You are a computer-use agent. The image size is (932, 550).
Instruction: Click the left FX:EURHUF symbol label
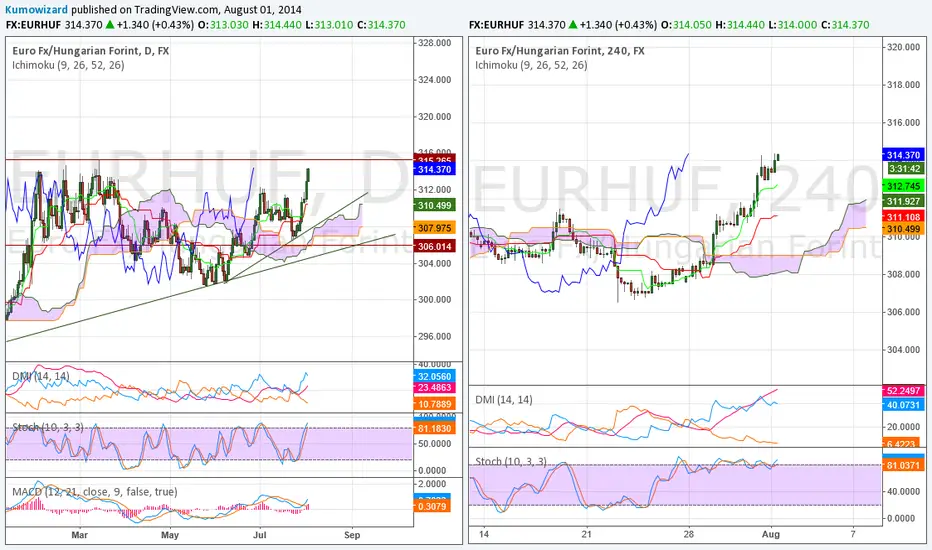33,25
